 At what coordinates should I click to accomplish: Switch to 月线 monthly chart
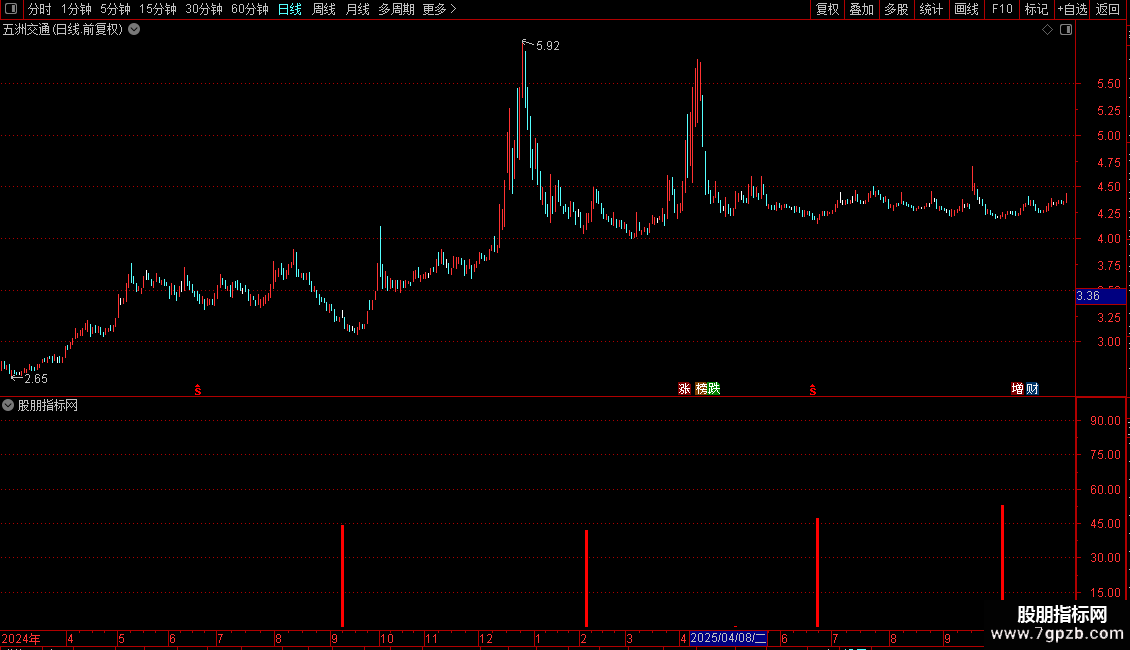point(357,9)
